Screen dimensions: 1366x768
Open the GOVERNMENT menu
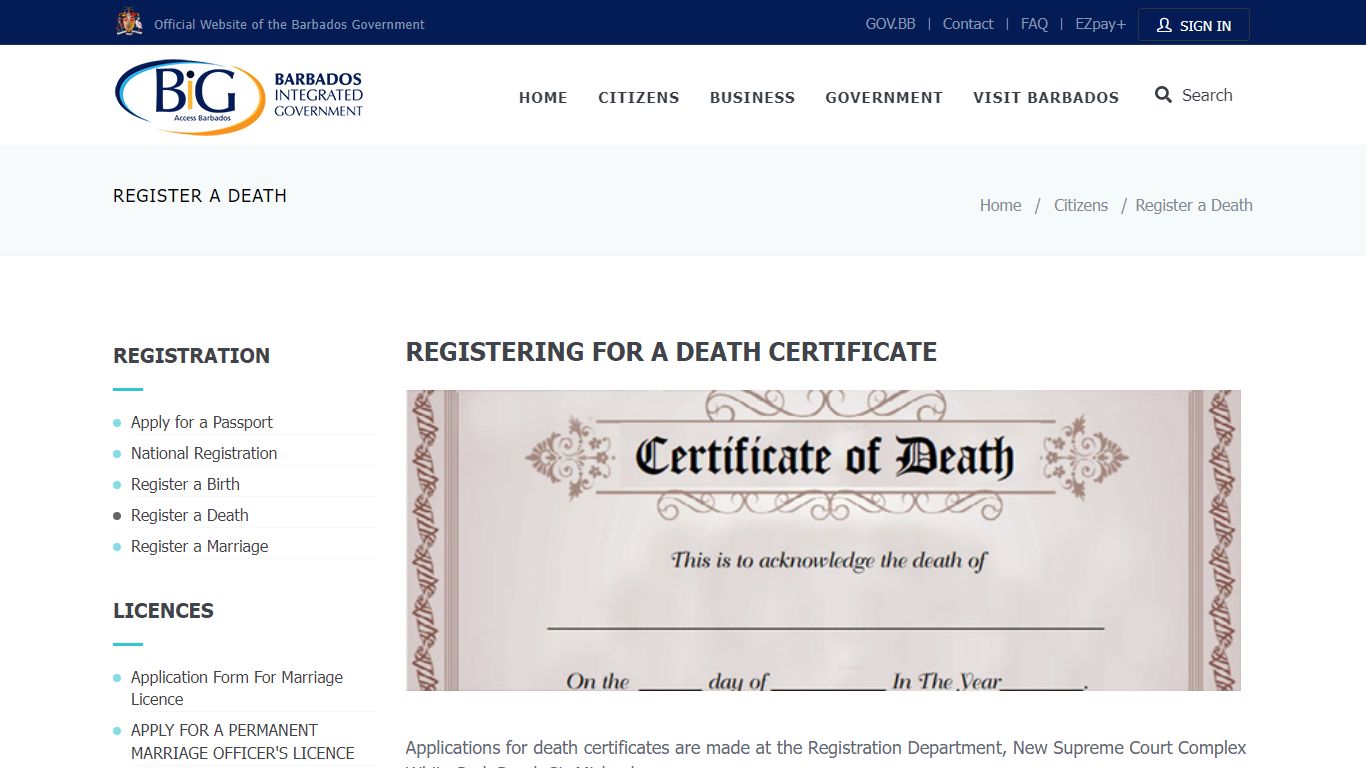tap(884, 98)
